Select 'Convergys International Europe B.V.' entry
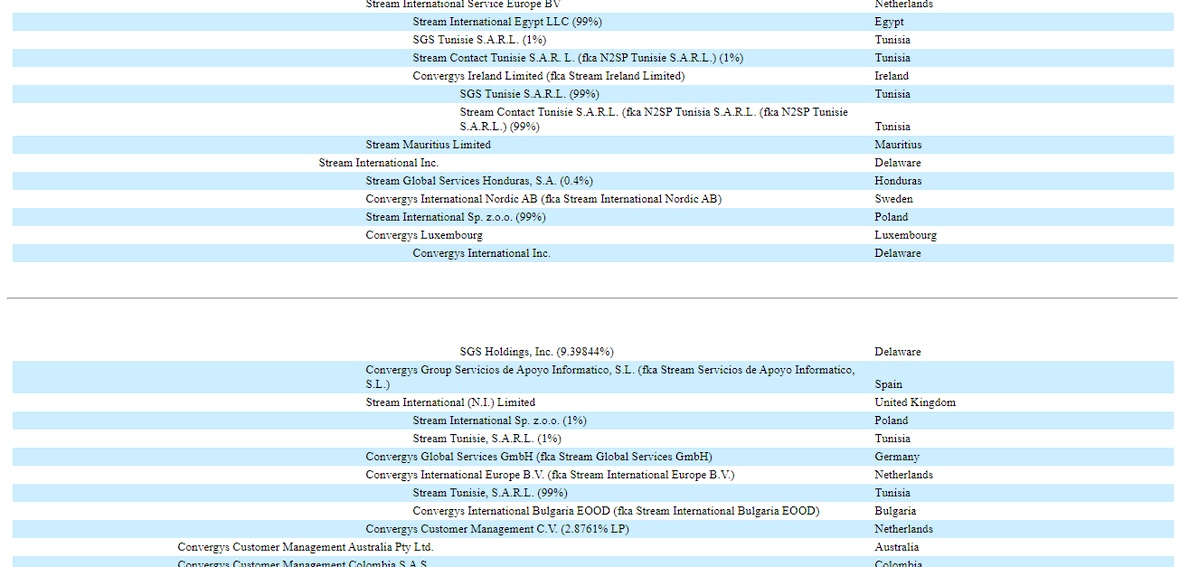This screenshot has width=1199, height=567. [550, 475]
